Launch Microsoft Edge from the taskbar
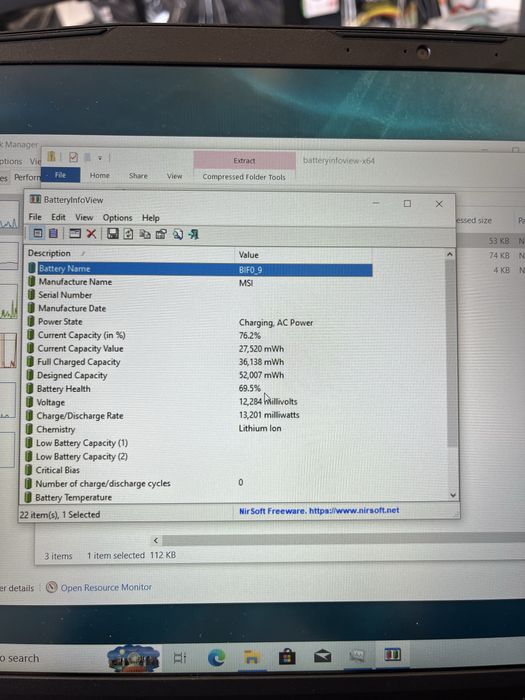 click(x=217, y=658)
